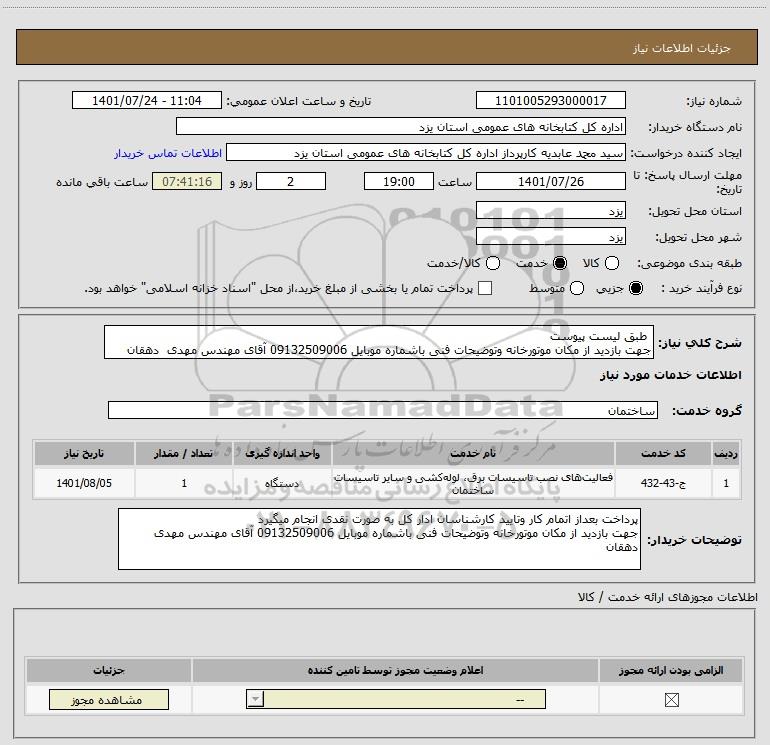Viewport: 770px width, 745px height.
Task: Open the license status dropdown arrow
Action: click(255, 699)
